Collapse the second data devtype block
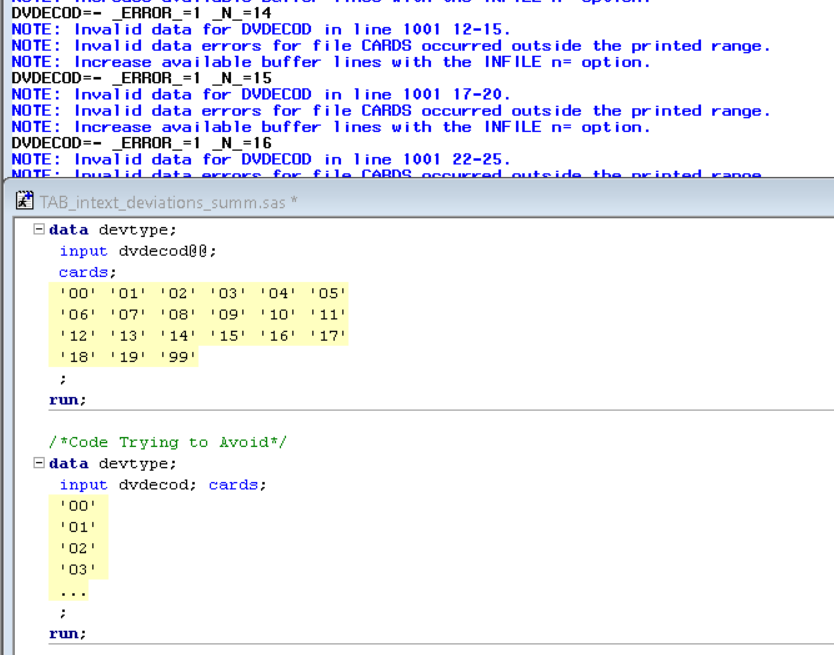The width and height of the screenshot is (834, 655). tap(39, 463)
